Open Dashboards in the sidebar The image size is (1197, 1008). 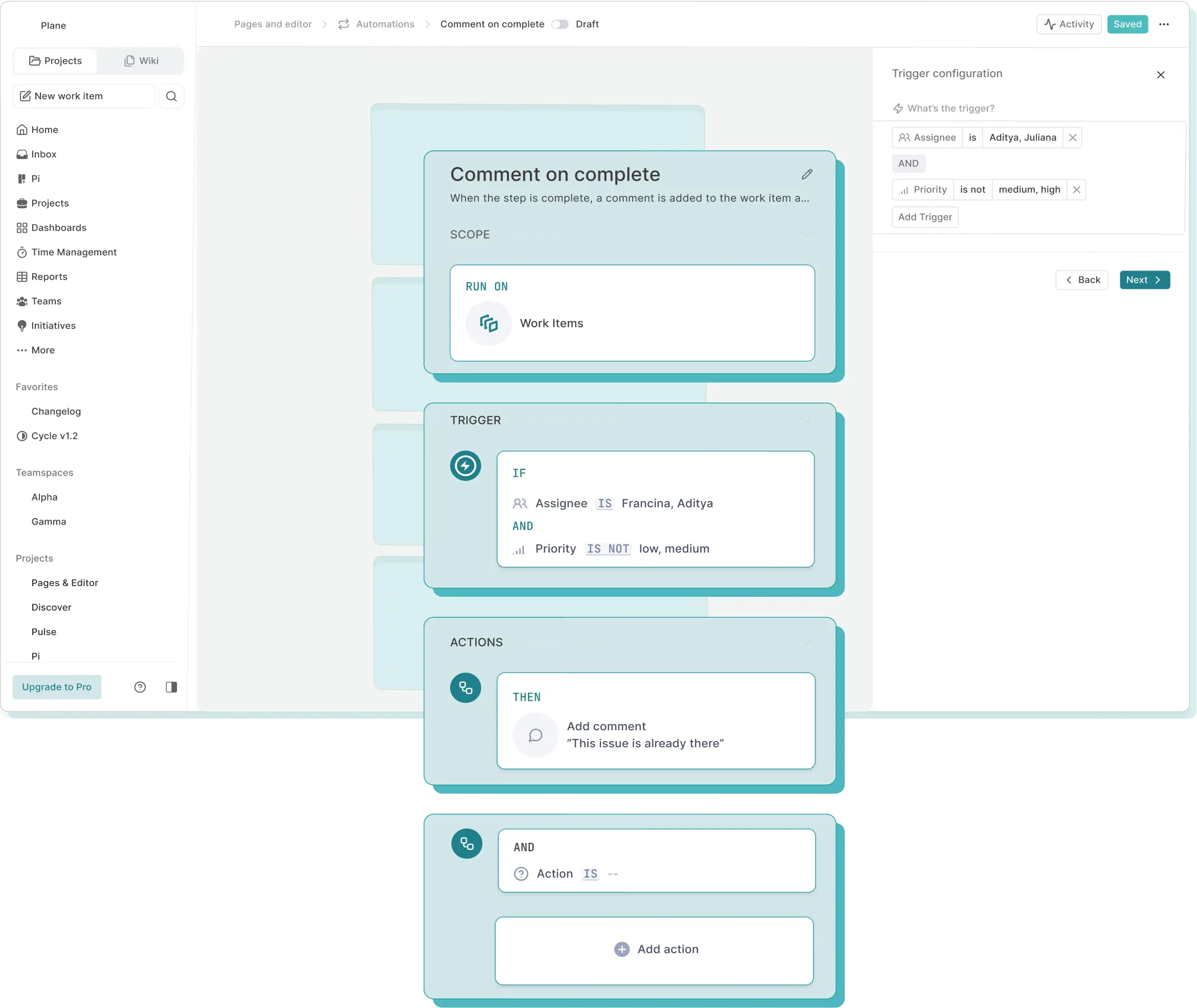[x=58, y=228]
